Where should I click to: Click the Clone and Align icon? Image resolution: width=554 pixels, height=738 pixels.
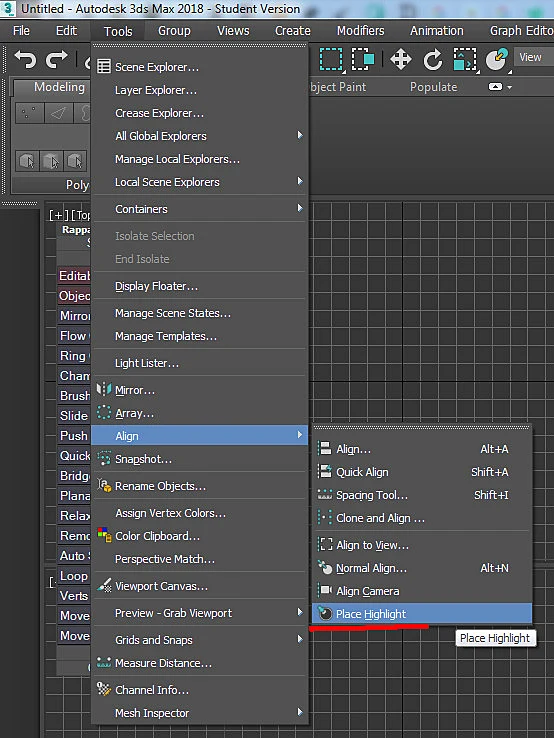[x=324, y=517]
